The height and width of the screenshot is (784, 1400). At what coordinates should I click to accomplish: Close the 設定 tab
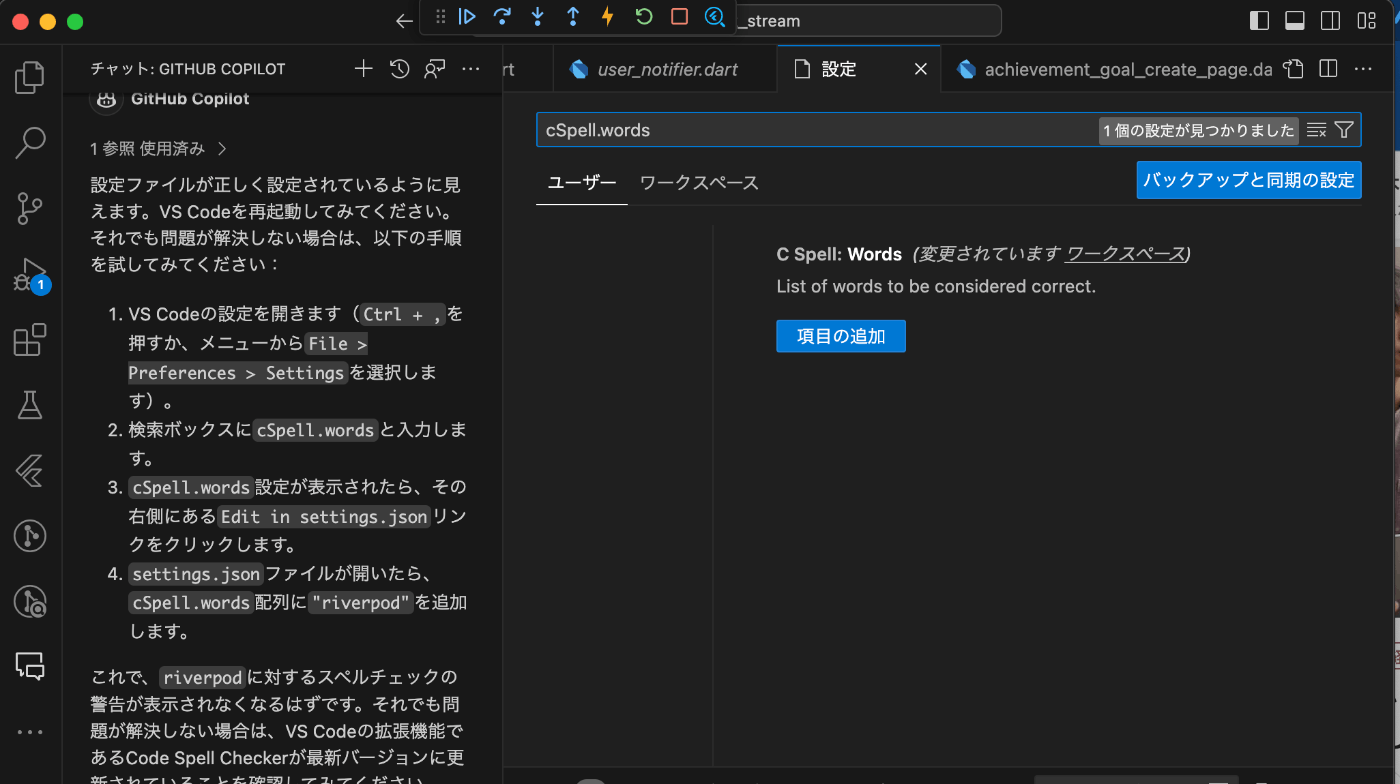tap(921, 69)
